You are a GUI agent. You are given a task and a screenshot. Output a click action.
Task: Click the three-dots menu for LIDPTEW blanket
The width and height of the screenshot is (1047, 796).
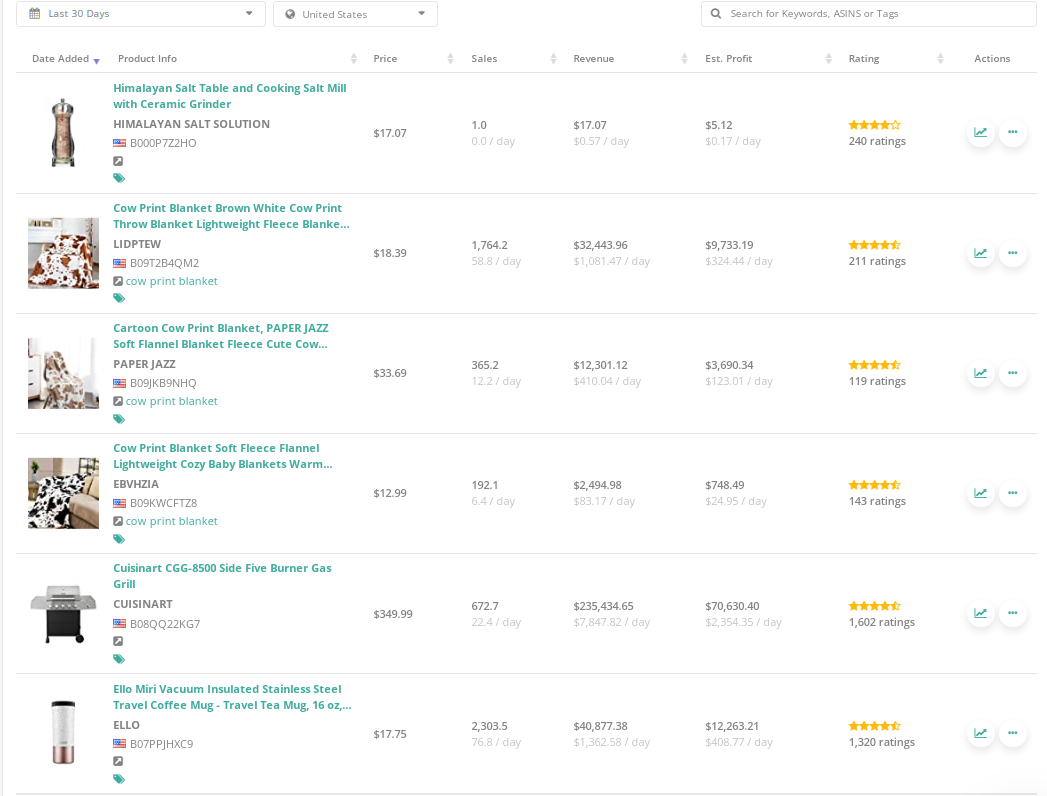click(1012, 253)
